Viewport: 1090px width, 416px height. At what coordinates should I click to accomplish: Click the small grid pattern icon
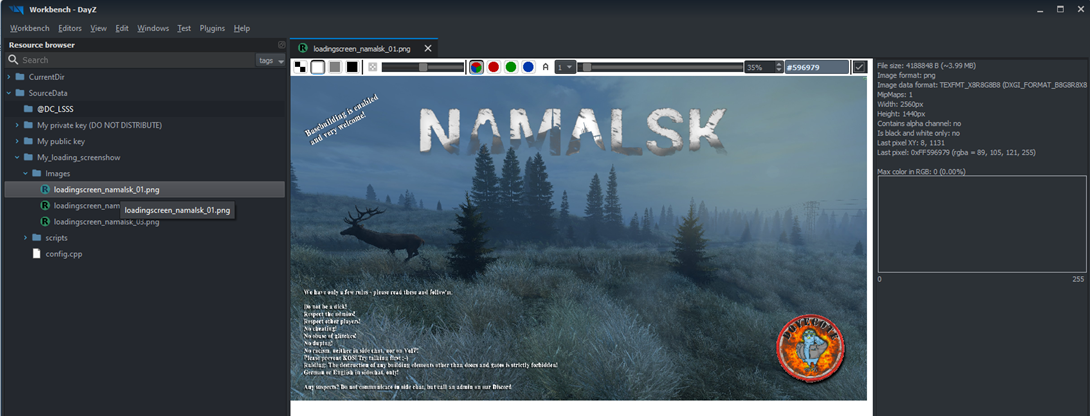[x=373, y=67]
